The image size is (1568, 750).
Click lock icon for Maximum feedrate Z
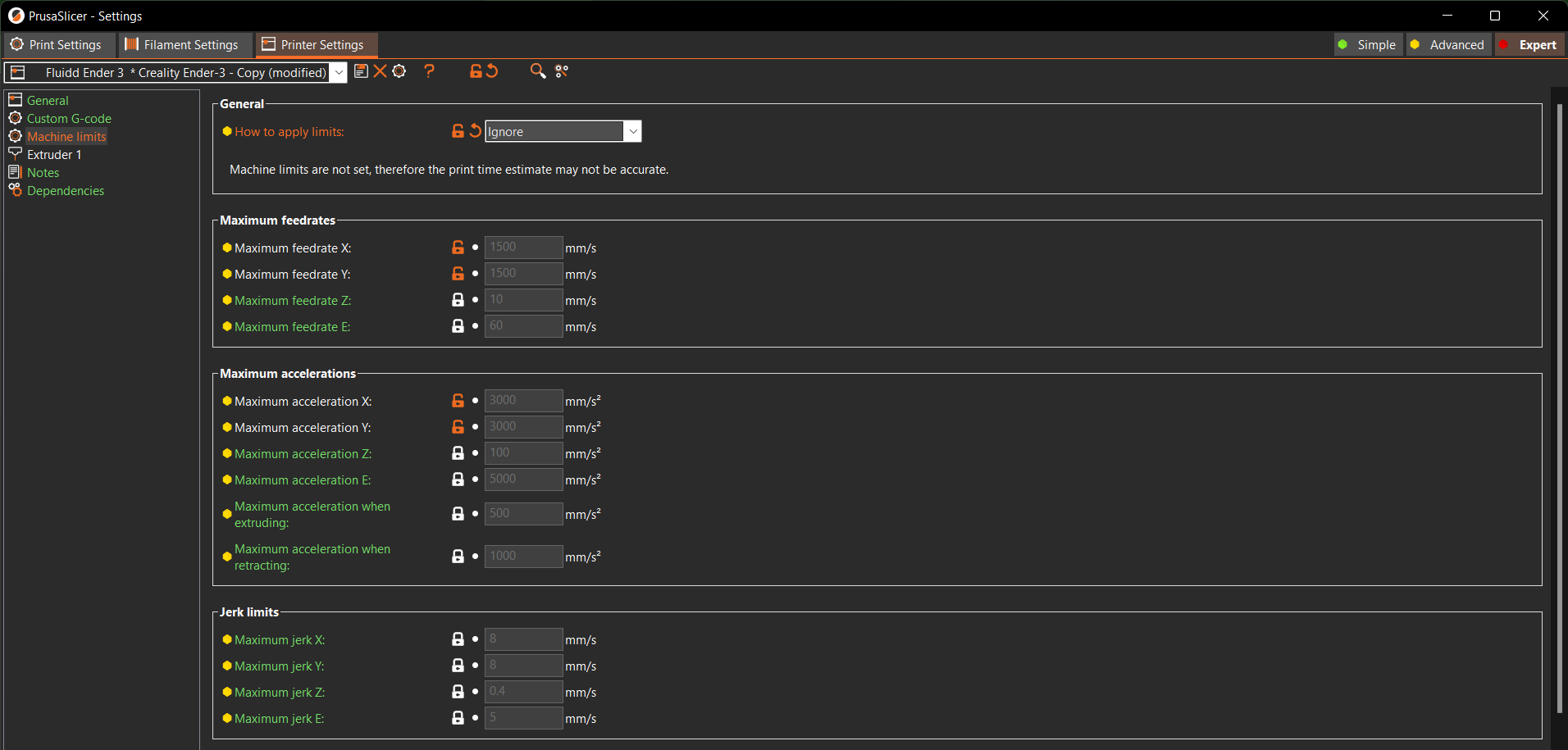pyautogui.click(x=458, y=300)
